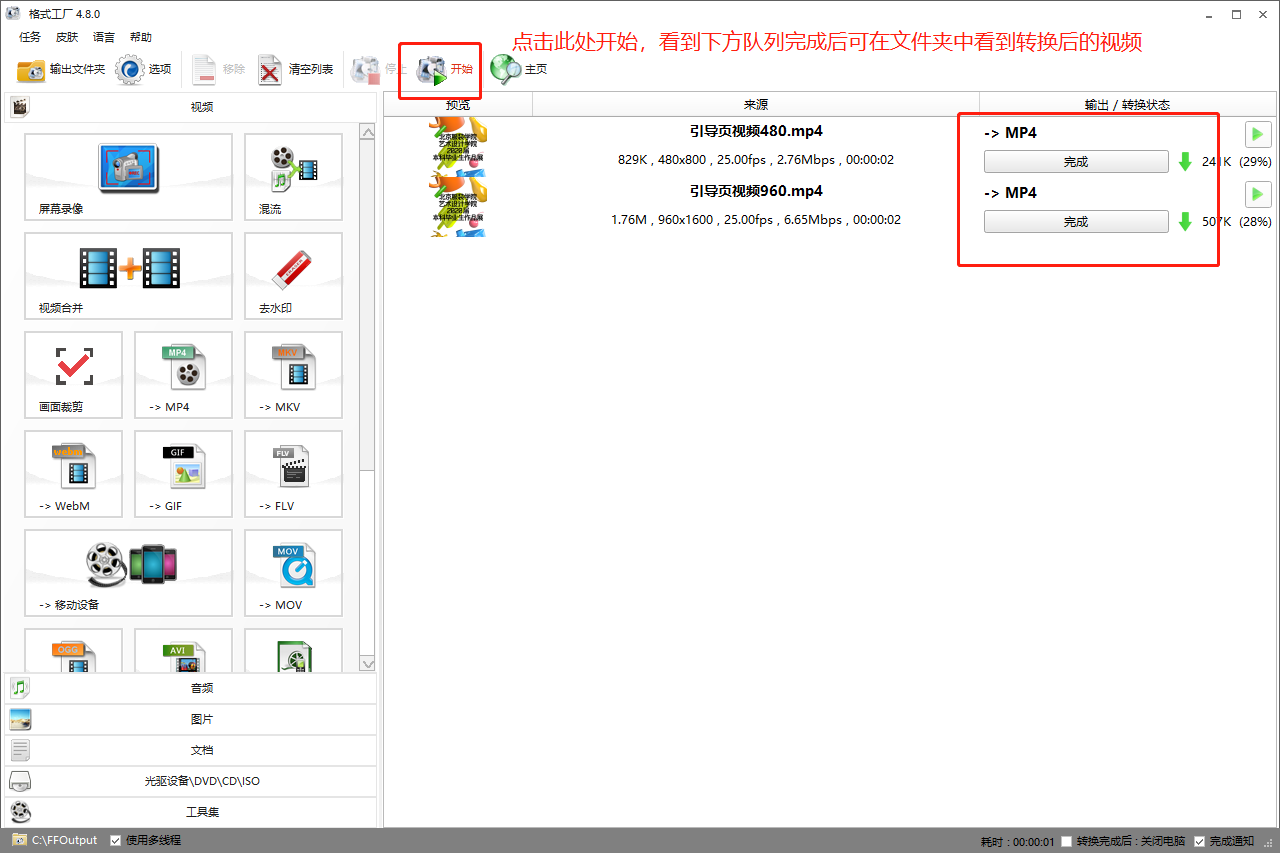
Task: Click the 混流 mux tool icon
Action: coord(293,177)
